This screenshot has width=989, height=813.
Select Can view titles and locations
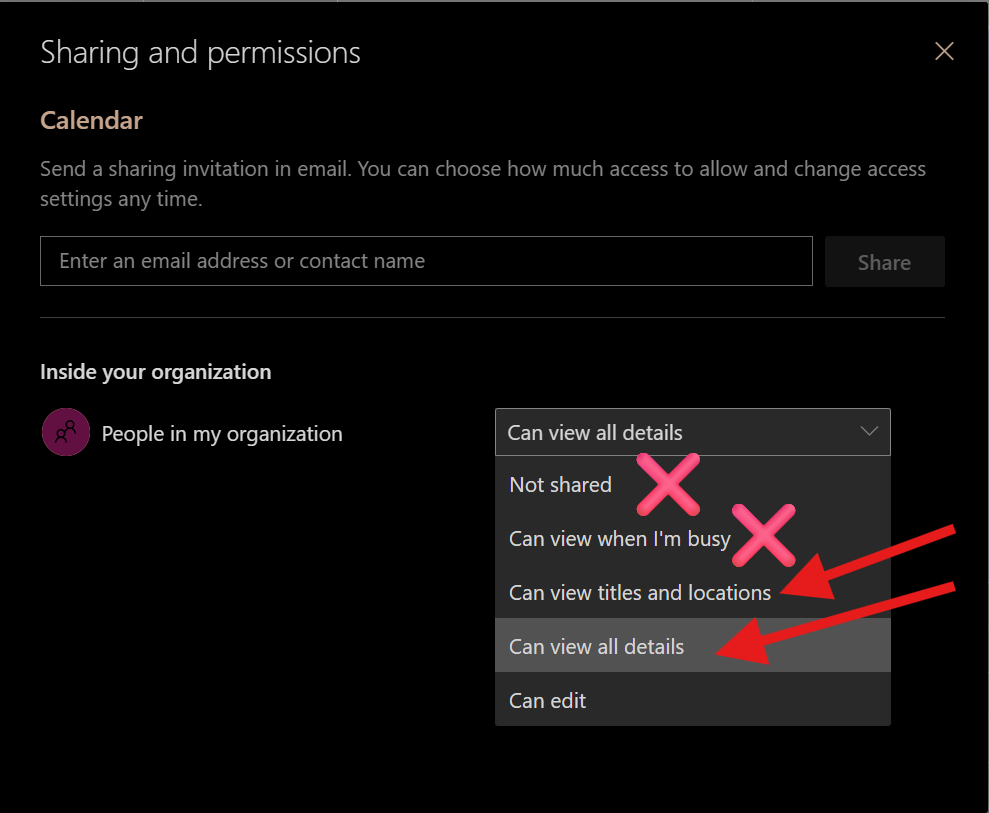pyautogui.click(x=693, y=592)
